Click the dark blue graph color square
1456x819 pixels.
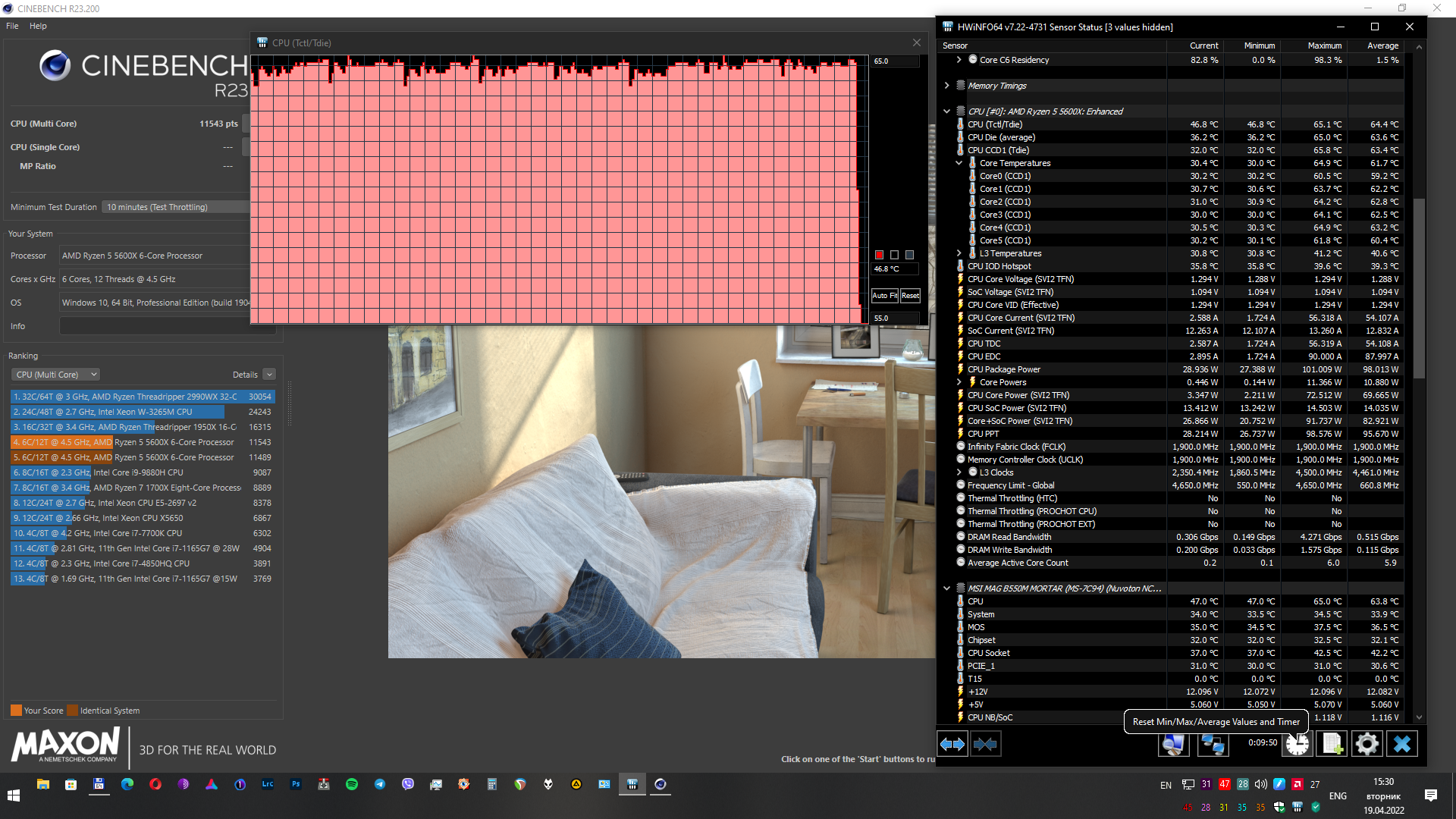coord(909,255)
